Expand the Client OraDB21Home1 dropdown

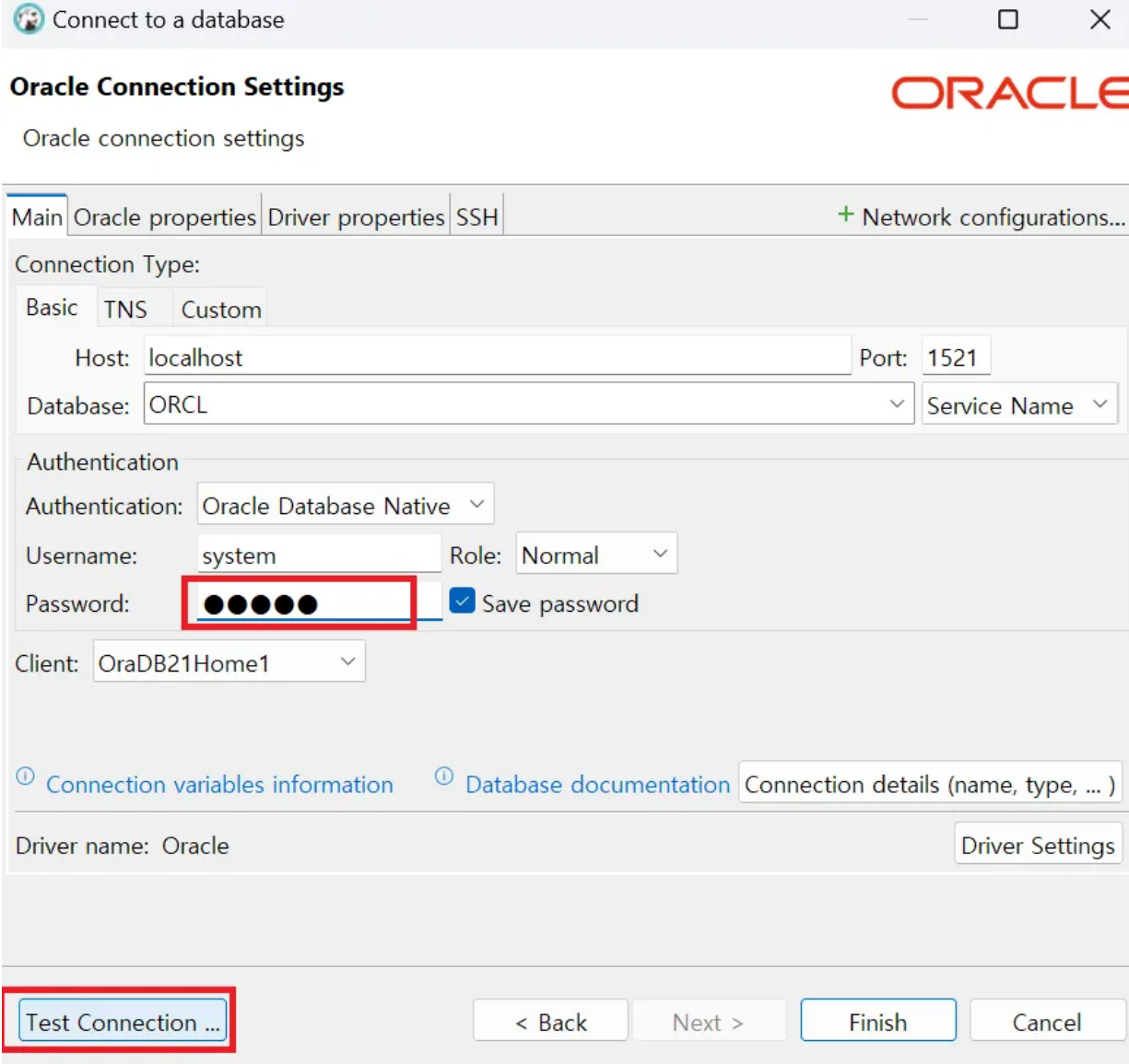tap(229, 662)
